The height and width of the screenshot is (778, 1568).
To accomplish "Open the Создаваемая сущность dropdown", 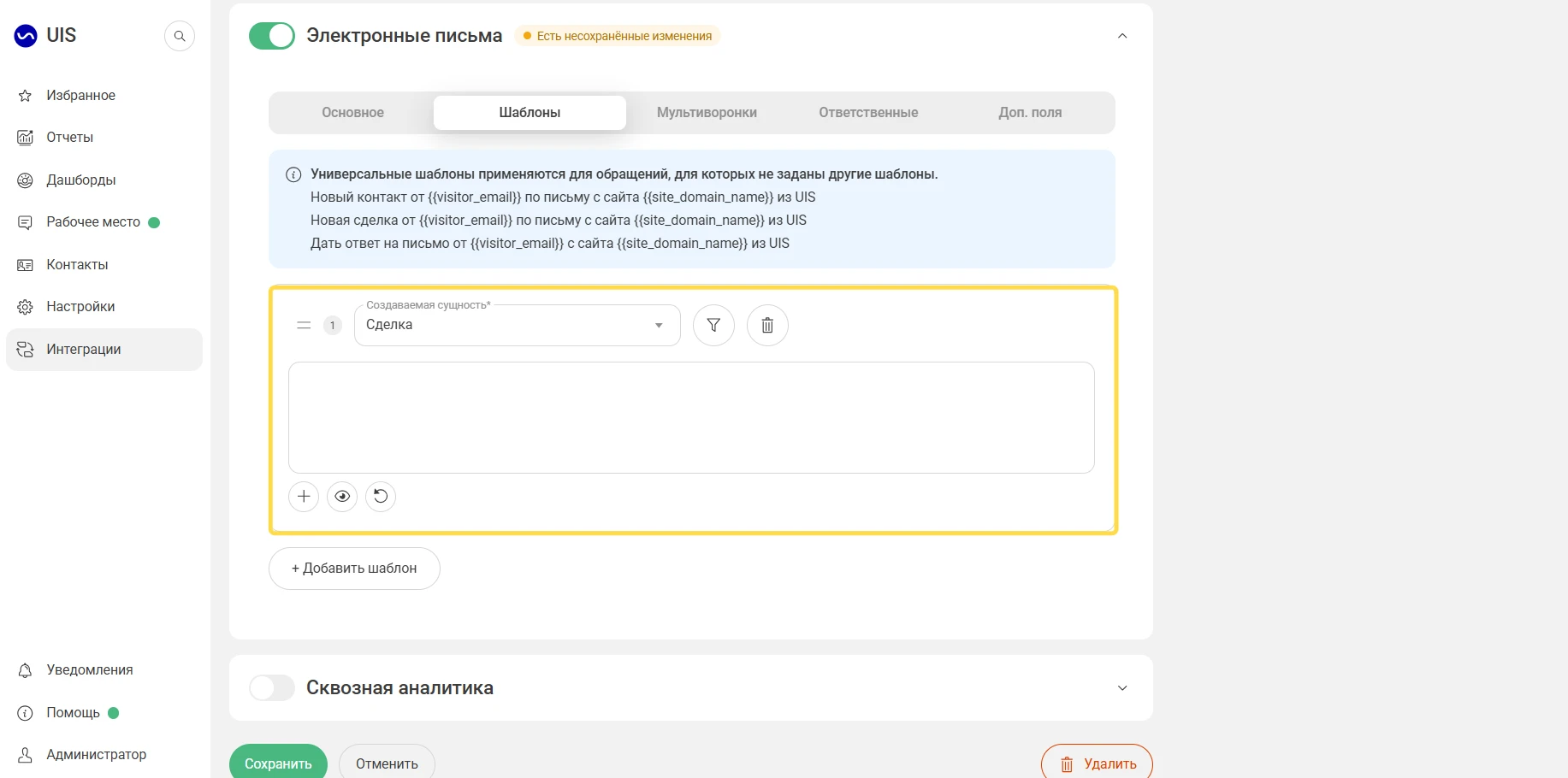I will (518, 325).
